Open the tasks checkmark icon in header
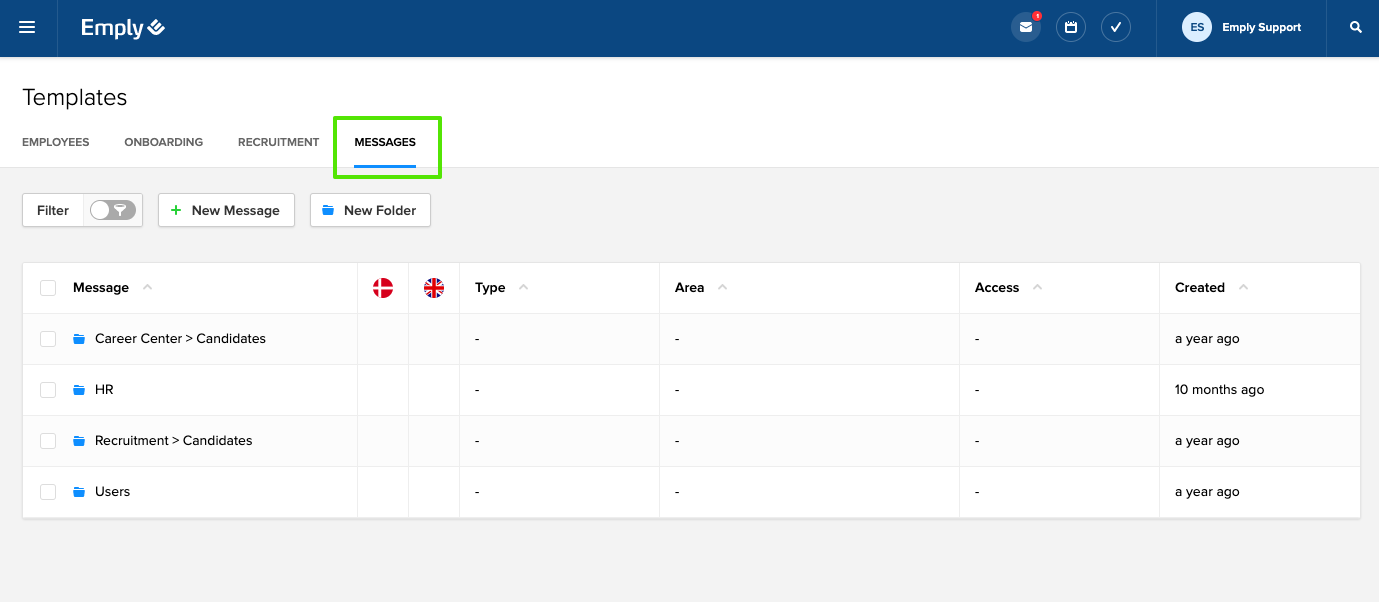The height and width of the screenshot is (602, 1379). pos(1116,28)
